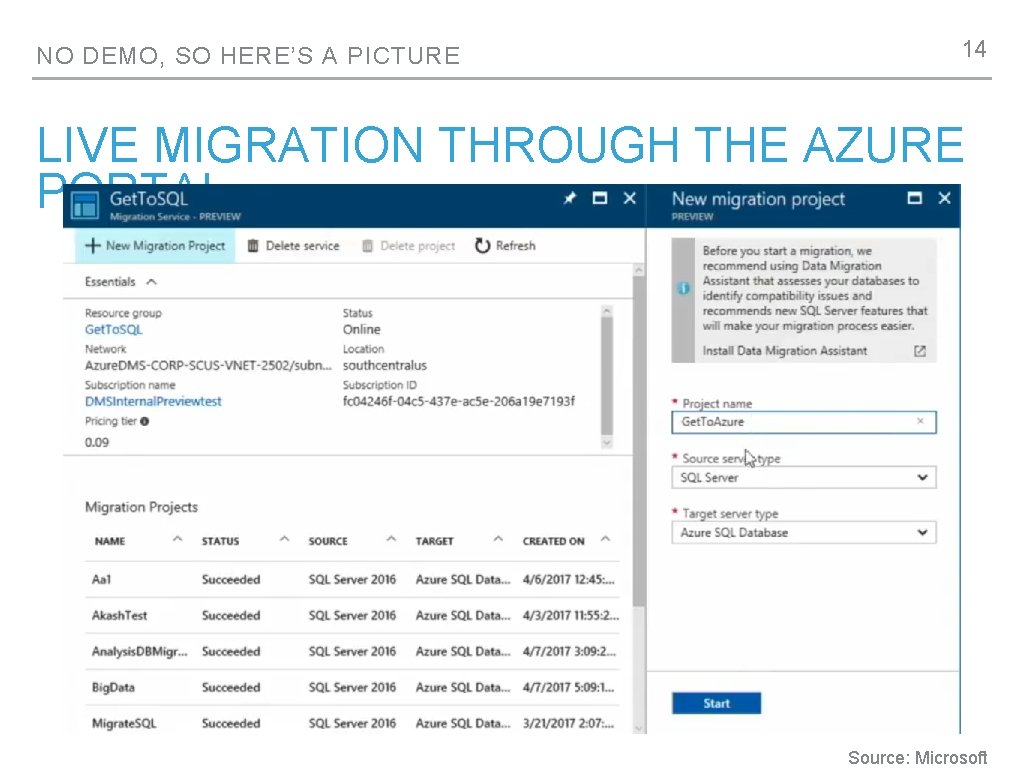1024x768 pixels.
Task: Click the Start button
Action: (716, 703)
